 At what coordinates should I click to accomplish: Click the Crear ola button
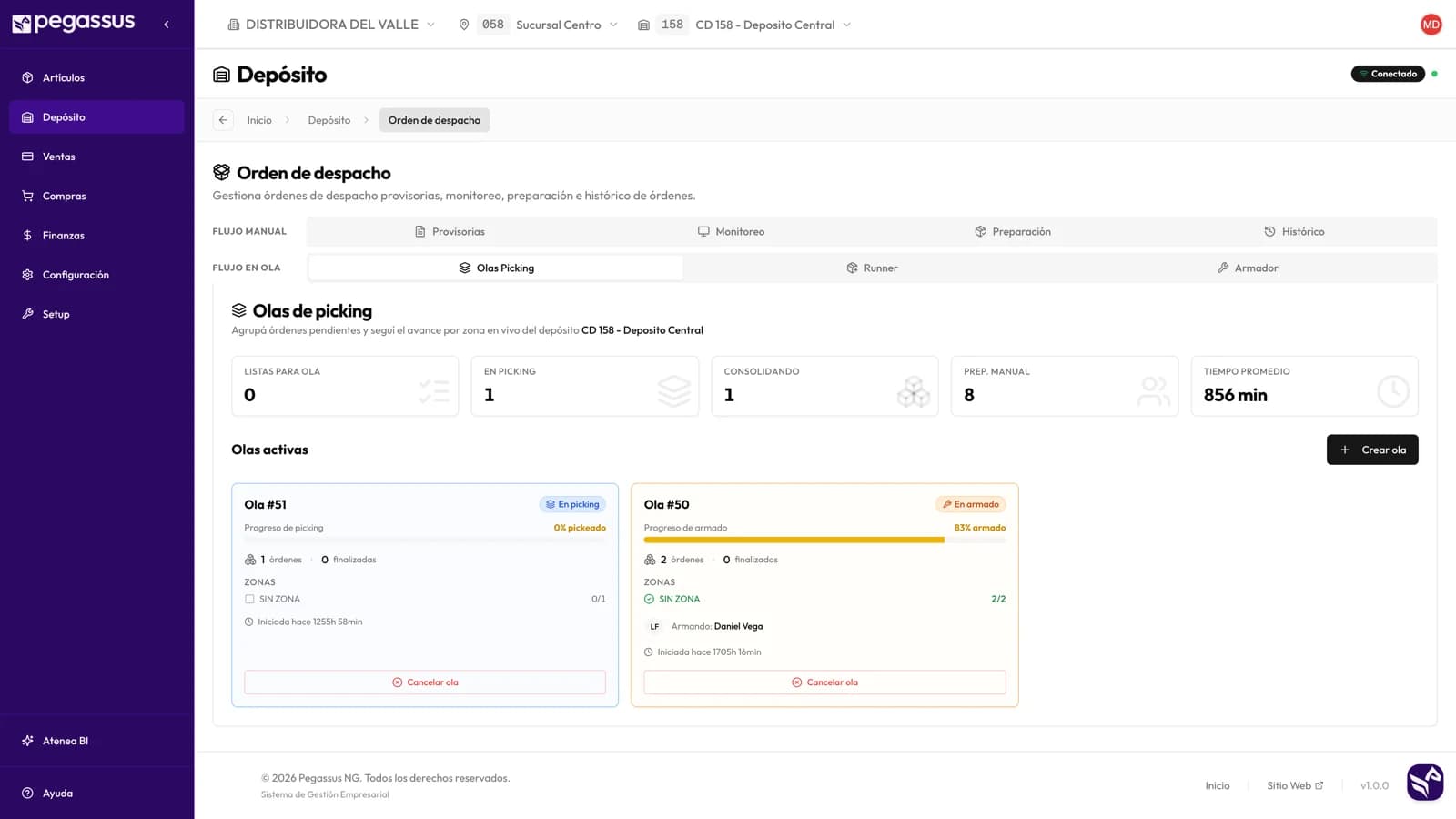(1372, 450)
